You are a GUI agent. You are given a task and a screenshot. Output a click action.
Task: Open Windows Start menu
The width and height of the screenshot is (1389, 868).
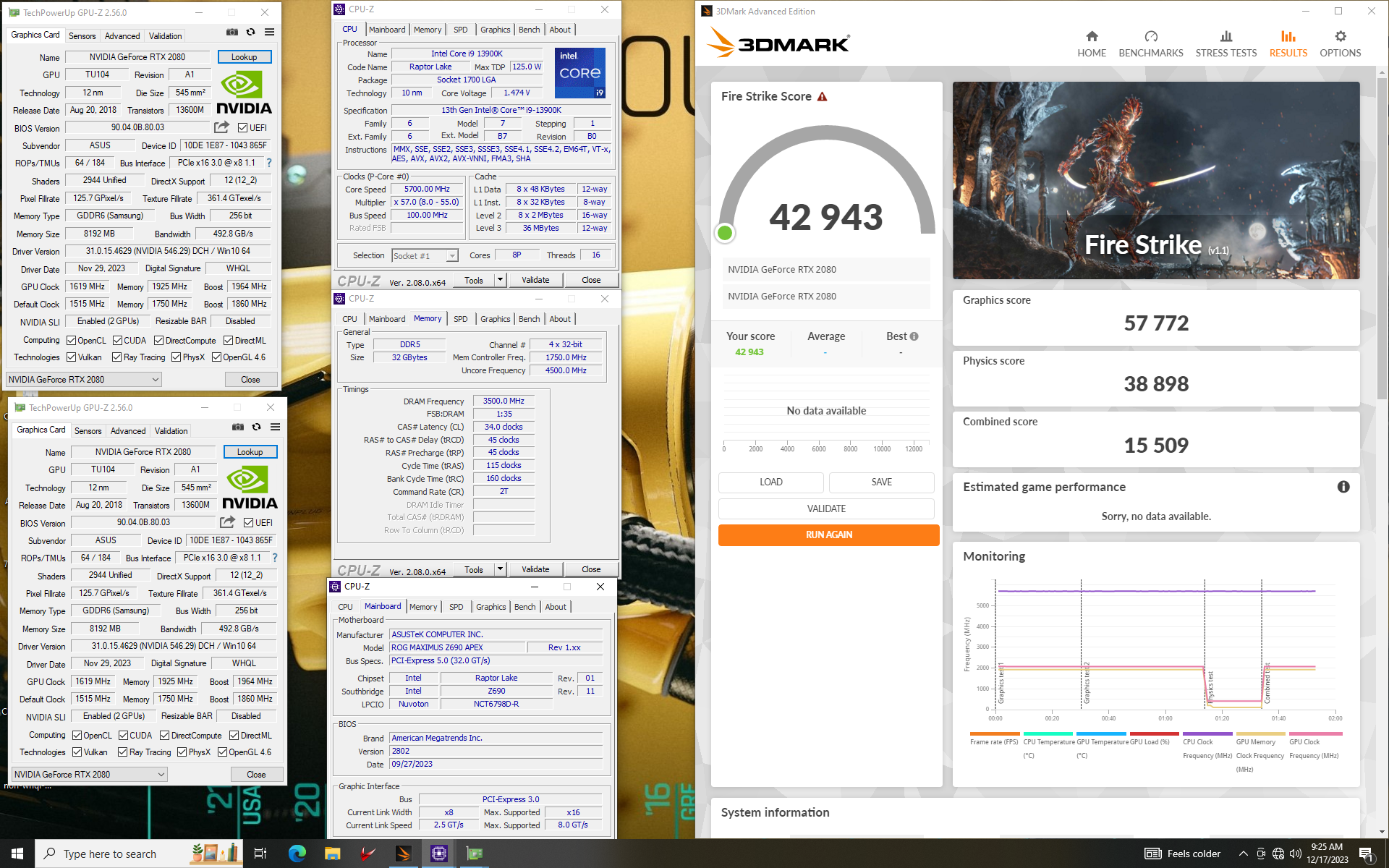pos(17,854)
